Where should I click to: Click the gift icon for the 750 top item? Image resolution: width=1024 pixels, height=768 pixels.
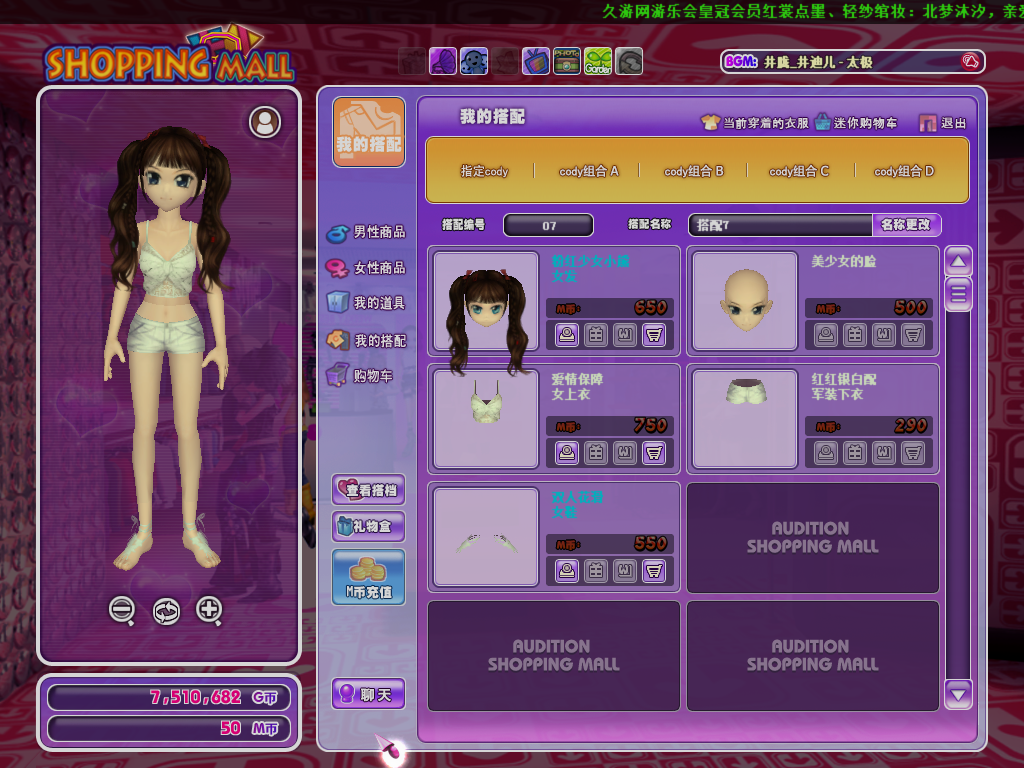point(596,453)
